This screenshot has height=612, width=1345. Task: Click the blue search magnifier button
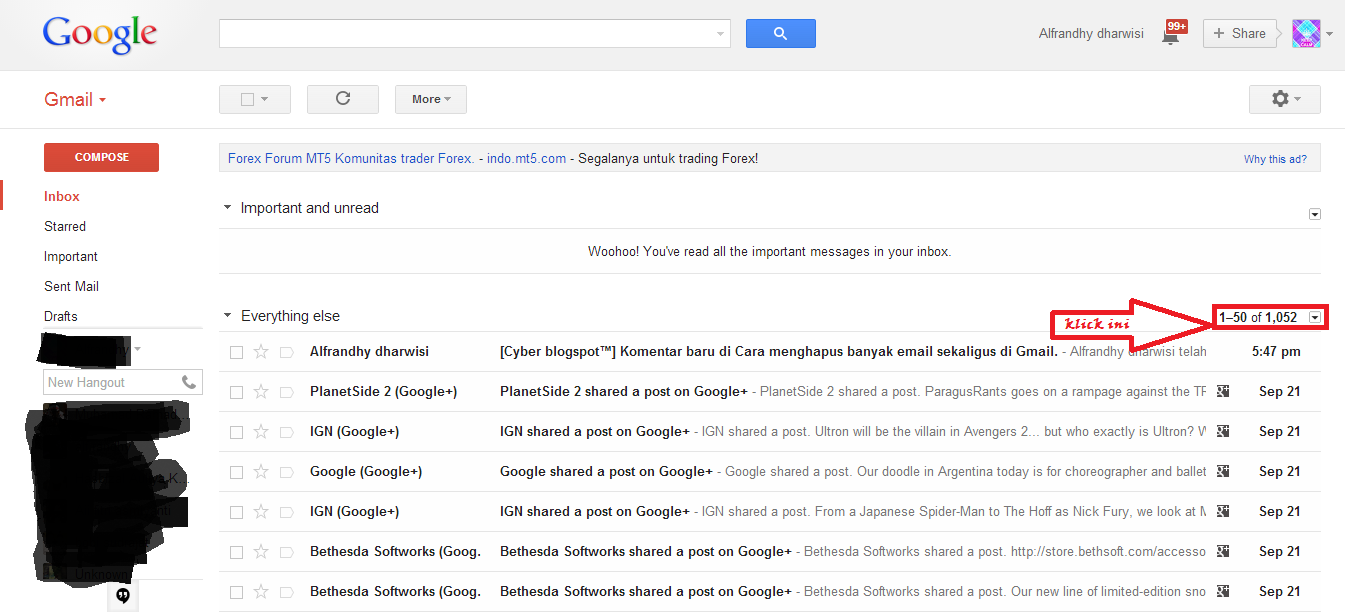(x=780, y=34)
